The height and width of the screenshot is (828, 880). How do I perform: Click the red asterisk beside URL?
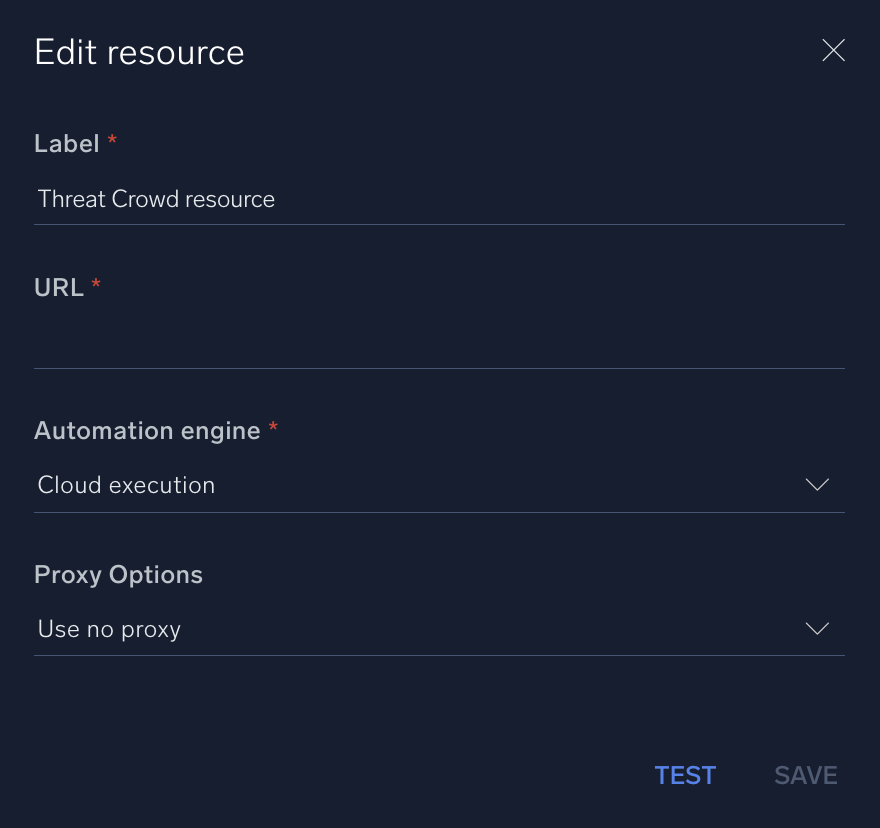coord(97,286)
